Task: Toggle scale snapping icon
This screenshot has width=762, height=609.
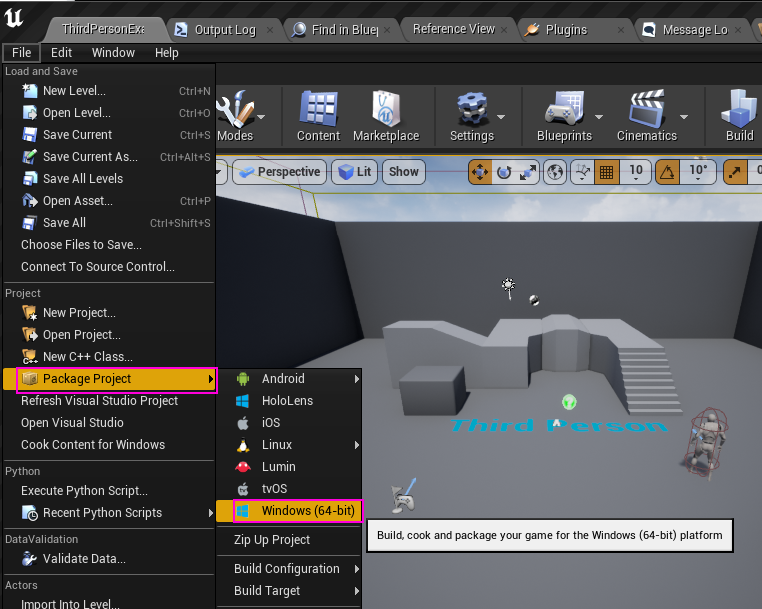Action: pyautogui.click(x=735, y=172)
